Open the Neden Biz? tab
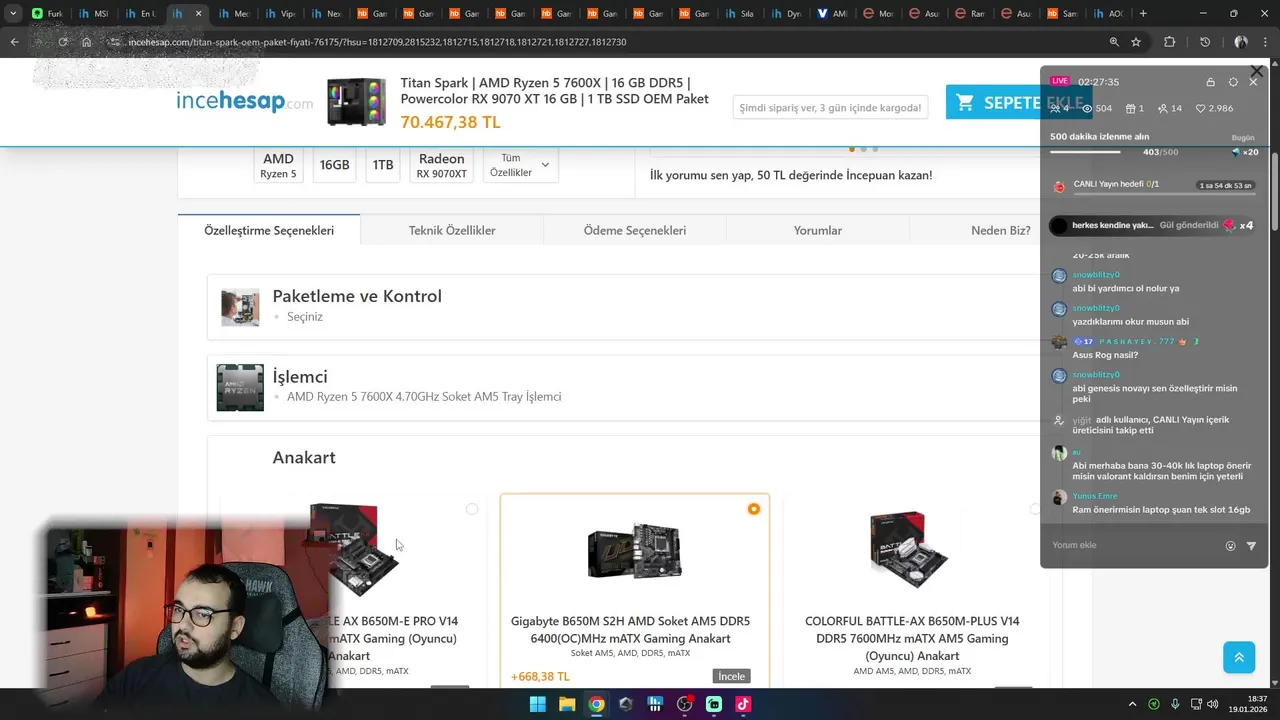Screen dimensions: 1280x720 coord(1000,230)
